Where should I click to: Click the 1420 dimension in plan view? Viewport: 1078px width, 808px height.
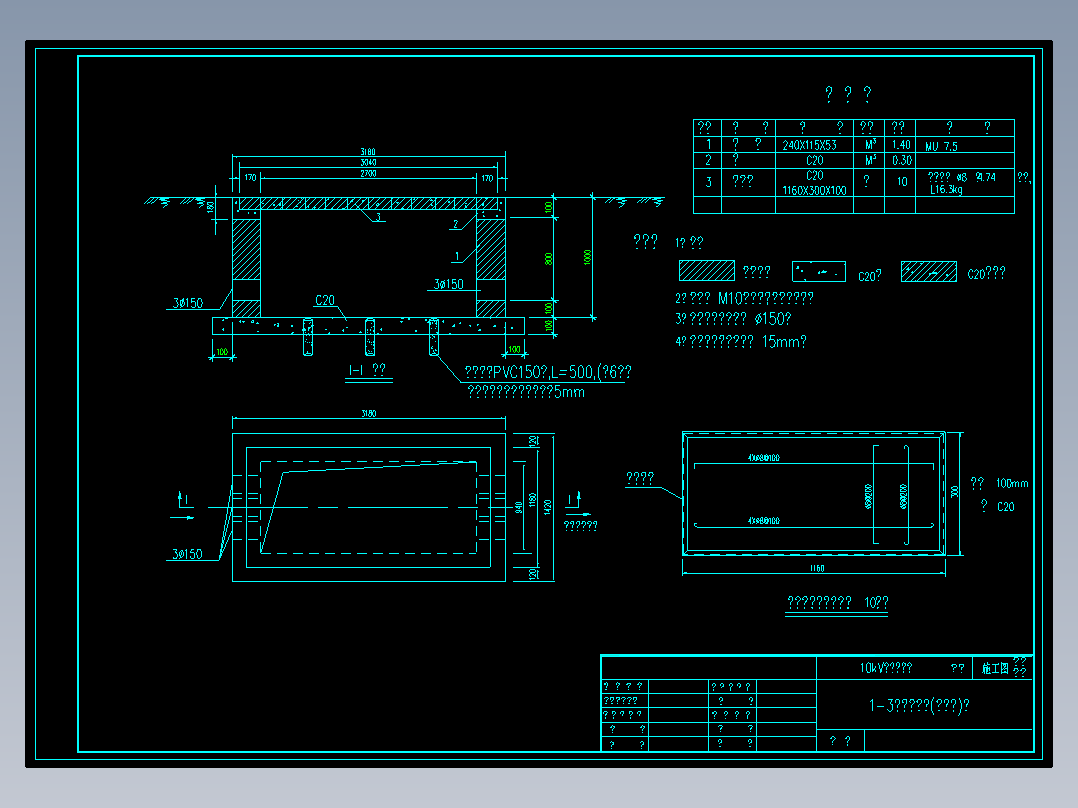click(548, 508)
